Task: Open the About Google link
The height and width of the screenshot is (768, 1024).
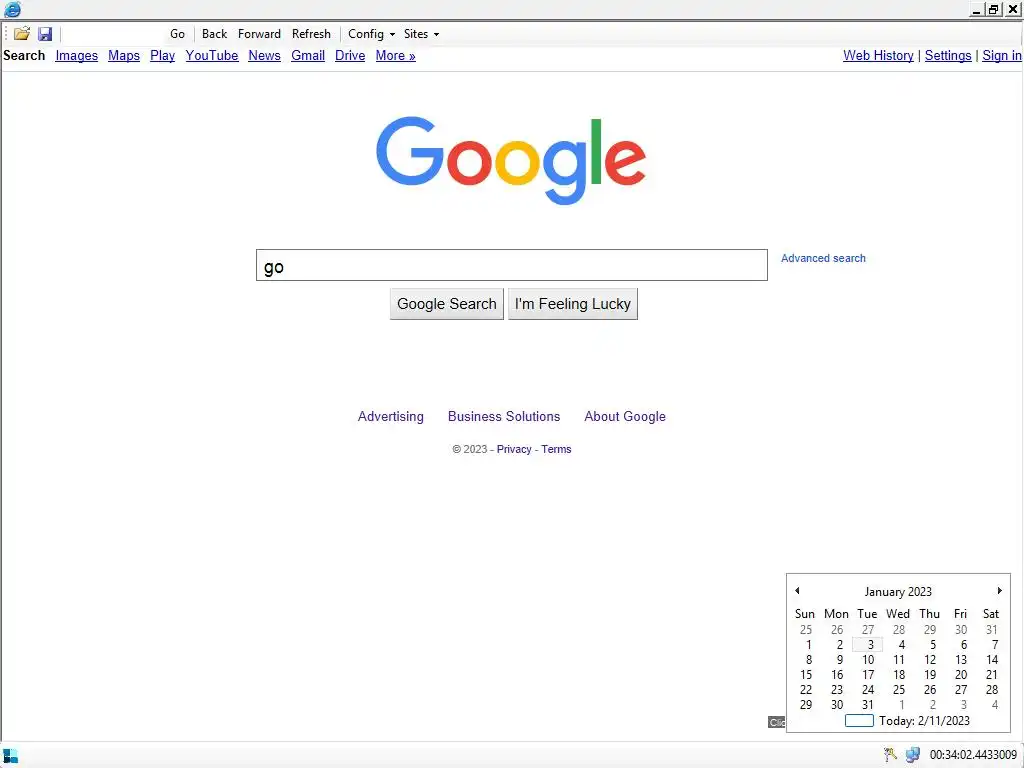Action: point(625,417)
